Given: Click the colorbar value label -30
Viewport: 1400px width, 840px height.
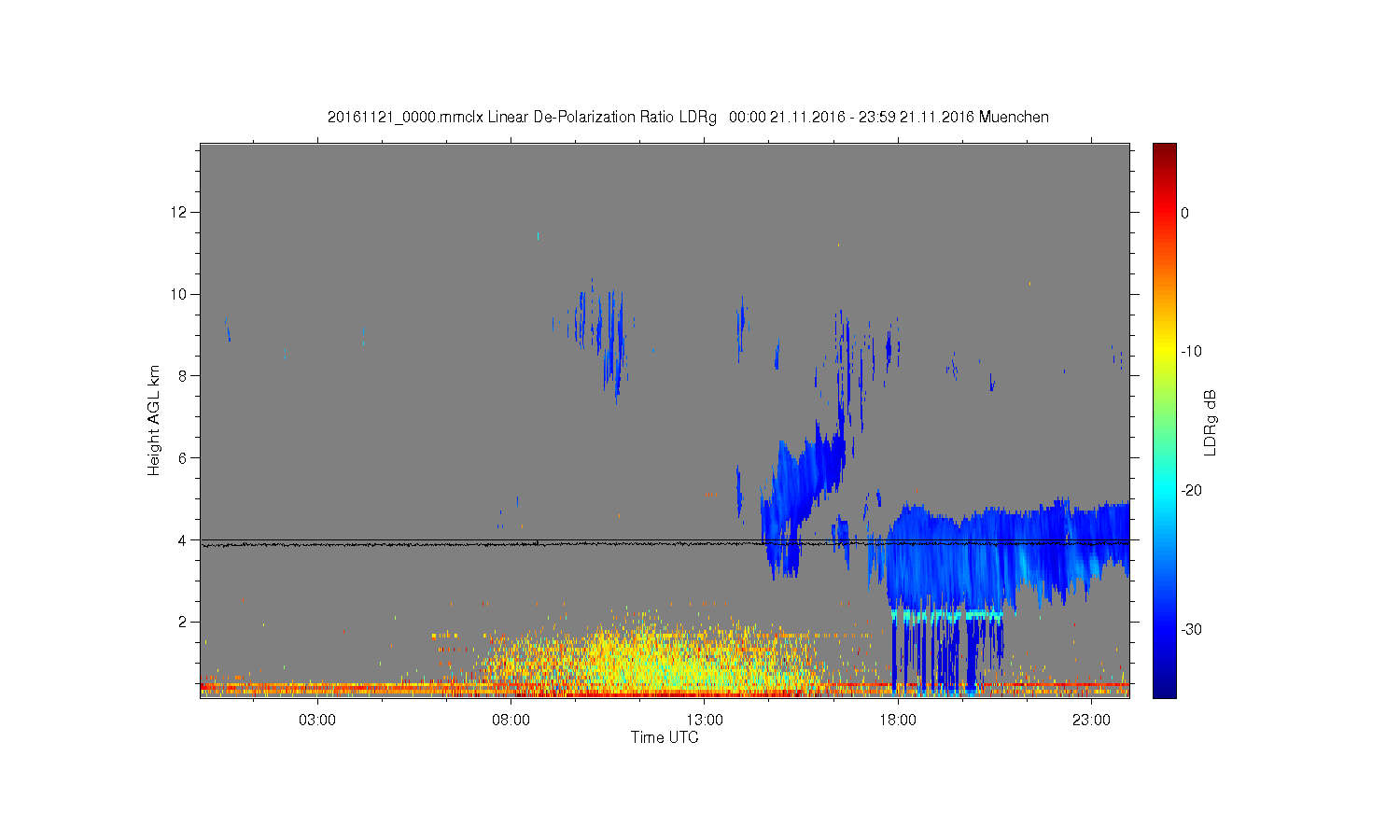Looking at the screenshot, I should click(x=1191, y=629).
